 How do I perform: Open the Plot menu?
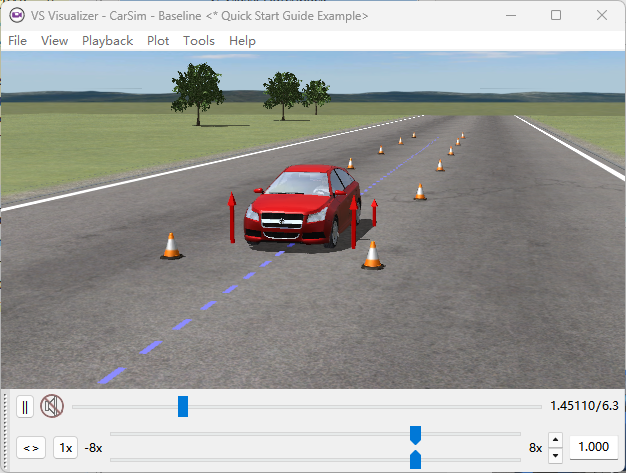pos(158,41)
